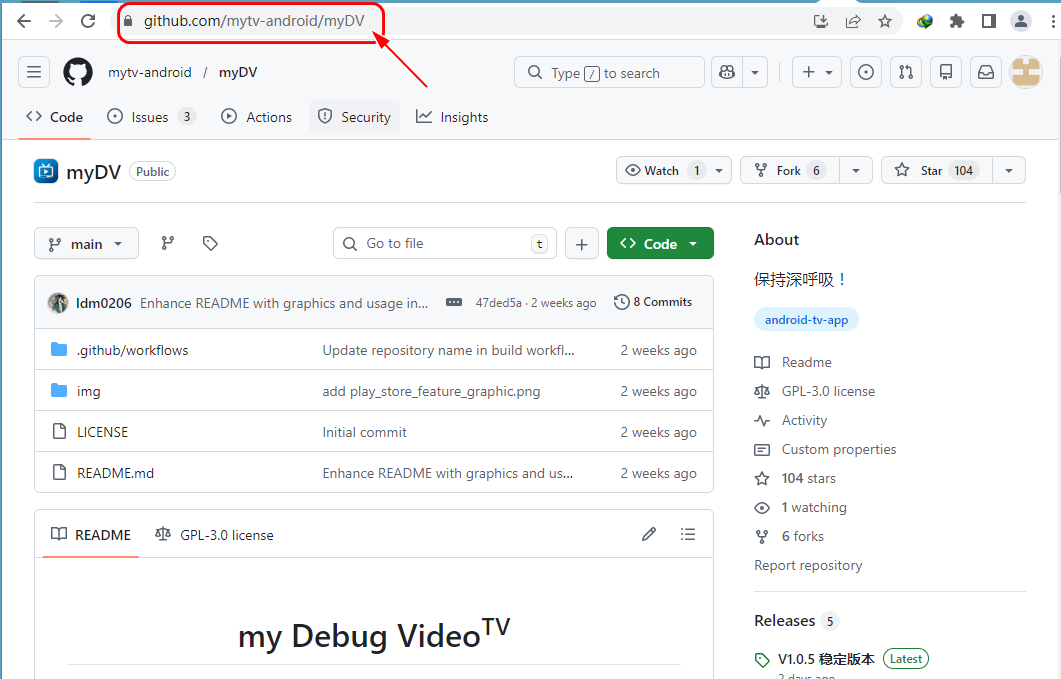Image resolution: width=1061 pixels, height=679 pixels.
Task: Select the README tab
Action: pos(91,535)
